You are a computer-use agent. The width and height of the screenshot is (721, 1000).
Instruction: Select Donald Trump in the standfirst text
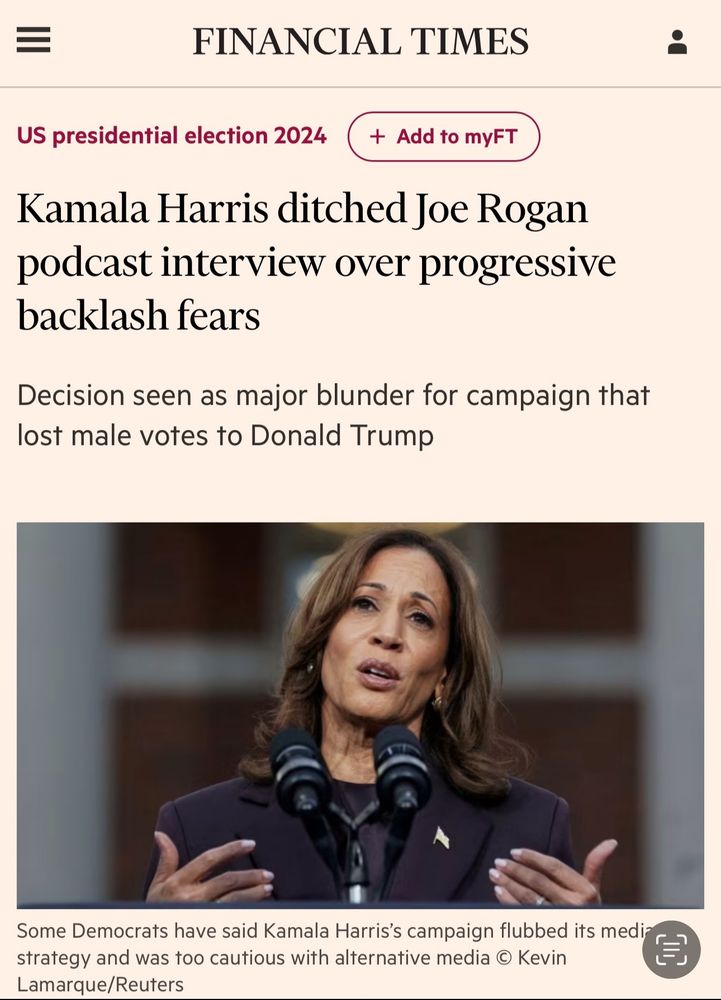click(342, 436)
